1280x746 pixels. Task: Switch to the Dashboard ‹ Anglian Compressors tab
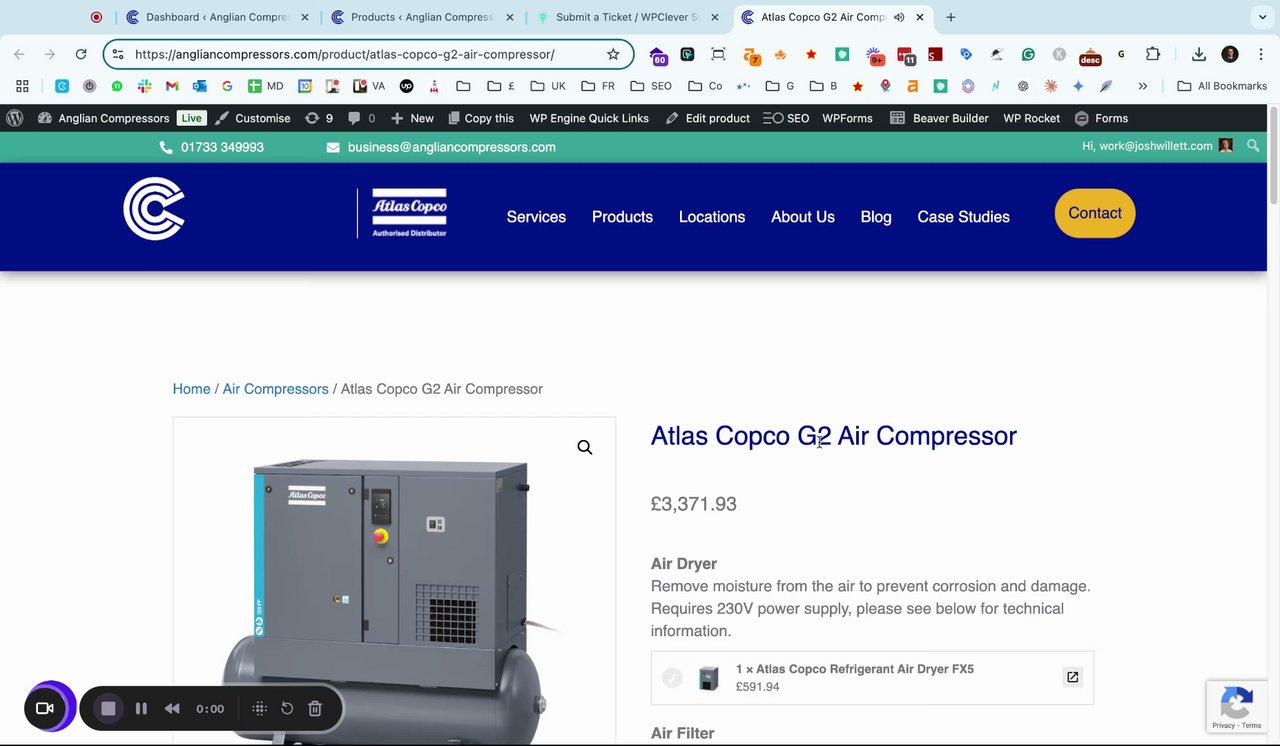pos(217,17)
